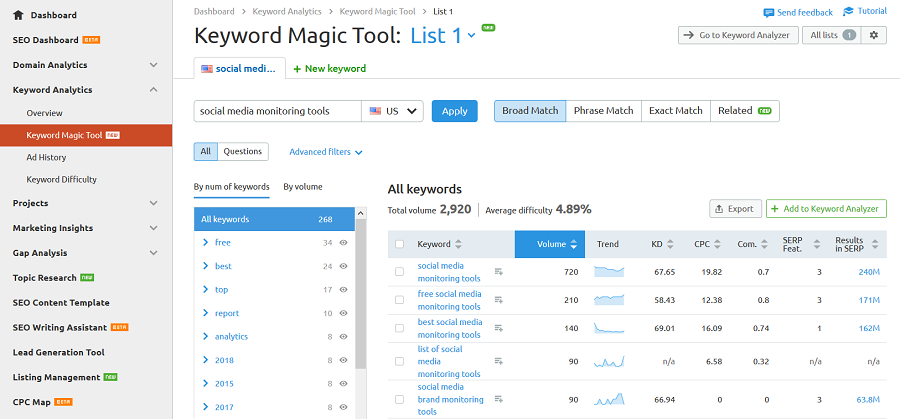Expand Advanced filters
Viewport: 900px width, 419px height.
326,152
